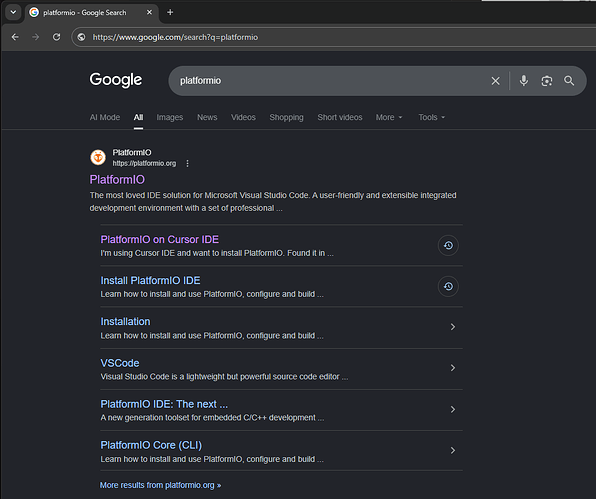Switch to the AI Mode tab
The image size is (596, 499).
click(105, 117)
